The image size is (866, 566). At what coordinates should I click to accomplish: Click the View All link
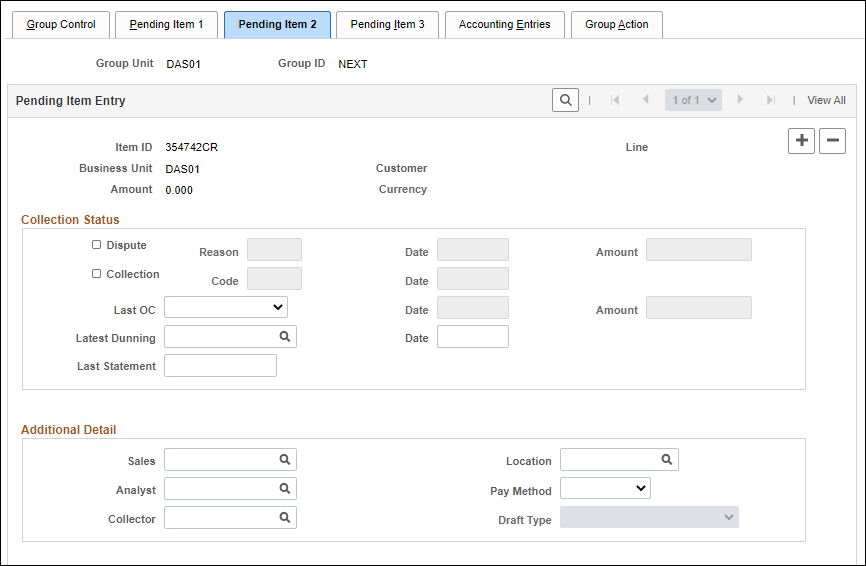(826, 100)
